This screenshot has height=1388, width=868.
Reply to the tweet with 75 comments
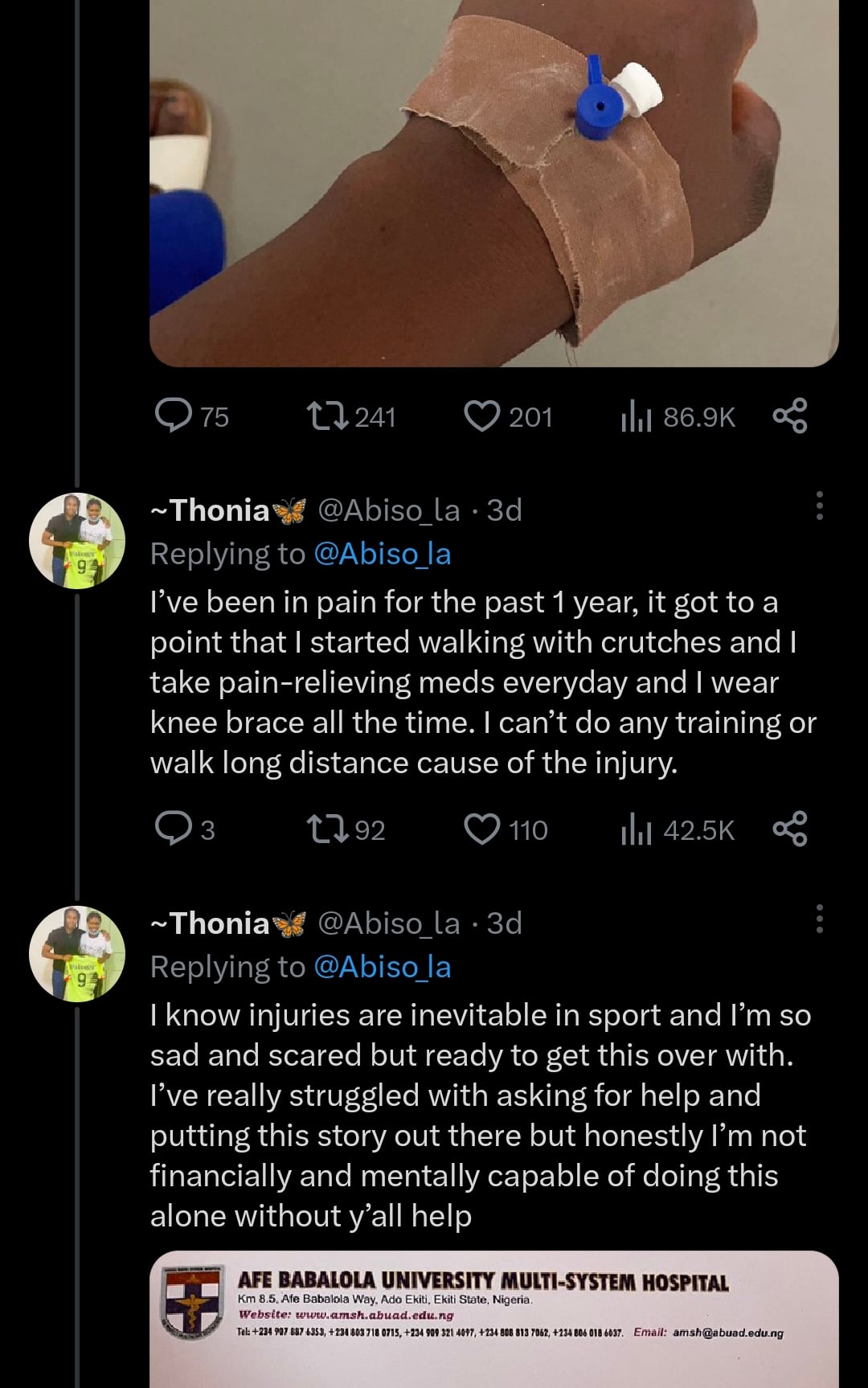pyautogui.click(x=173, y=416)
